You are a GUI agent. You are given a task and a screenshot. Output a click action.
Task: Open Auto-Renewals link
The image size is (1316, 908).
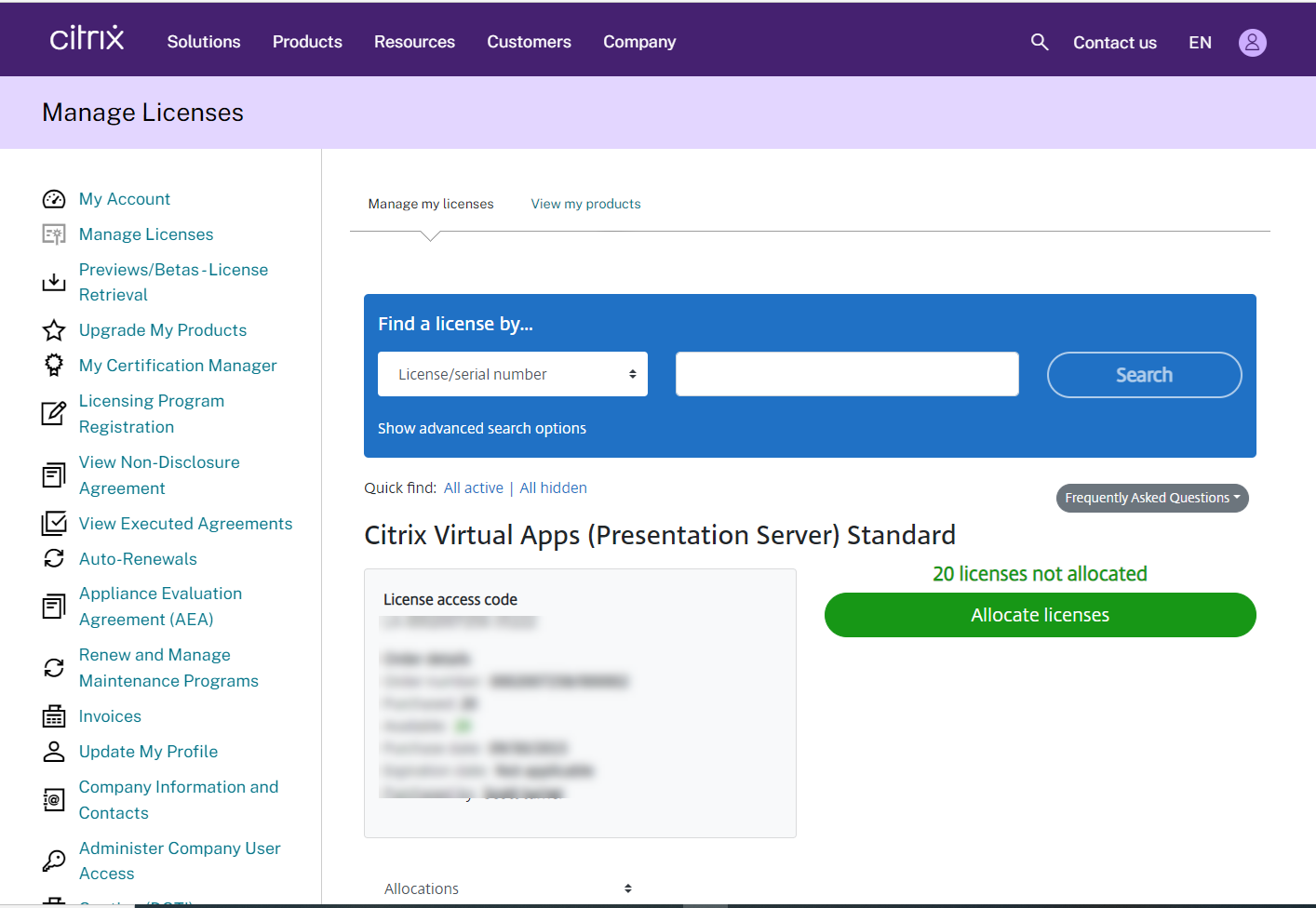138,559
